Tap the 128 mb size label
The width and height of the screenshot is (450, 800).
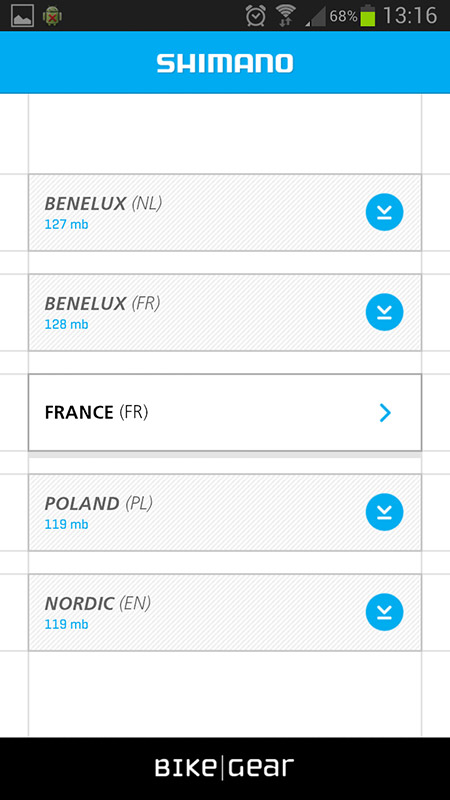[66, 324]
